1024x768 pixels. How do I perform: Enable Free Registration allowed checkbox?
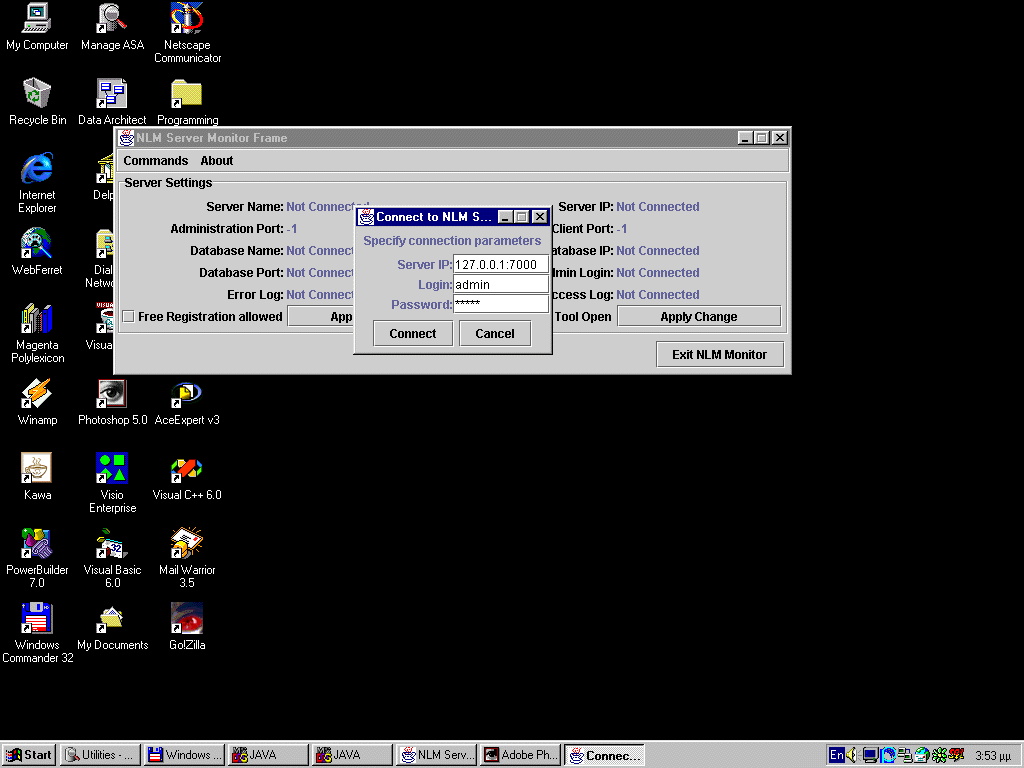tap(129, 317)
